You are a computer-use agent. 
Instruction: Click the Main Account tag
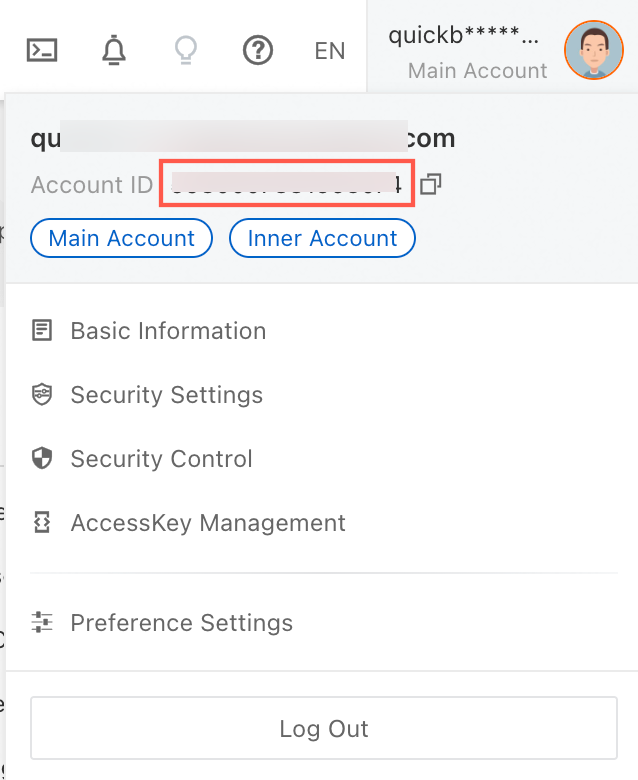click(x=121, y=239)
